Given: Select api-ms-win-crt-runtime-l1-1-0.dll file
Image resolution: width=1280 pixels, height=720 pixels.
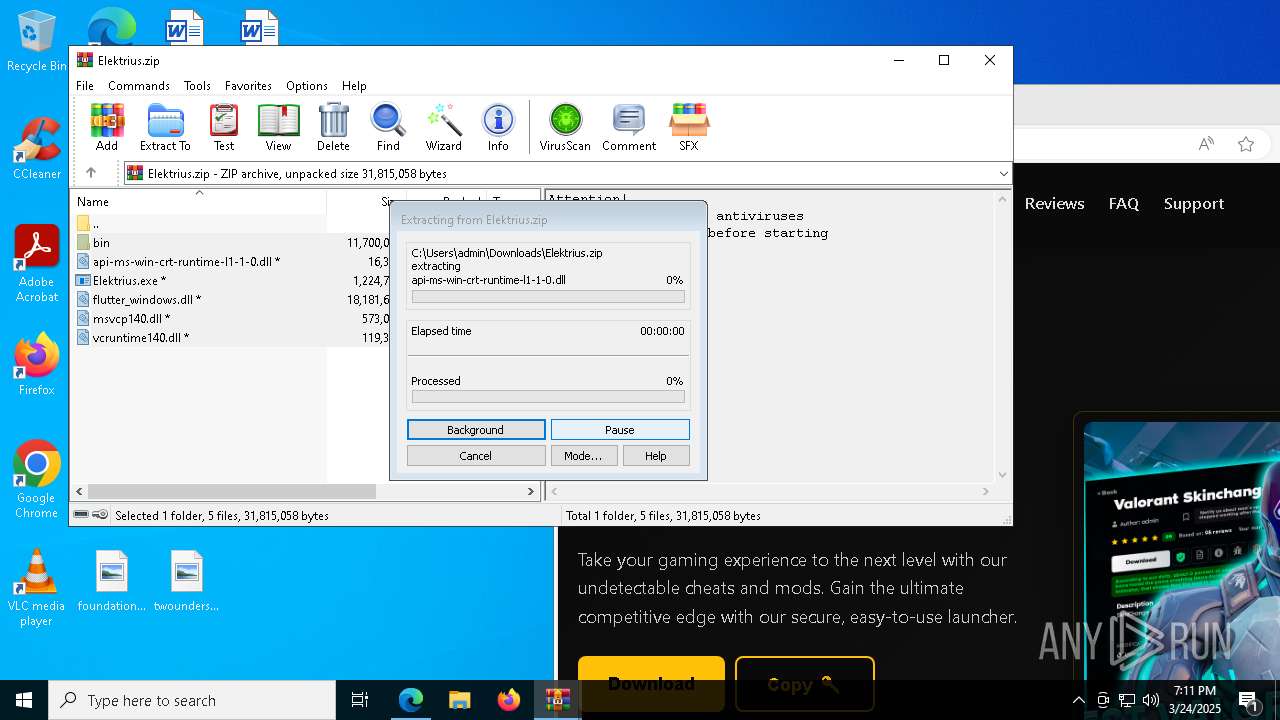Looking at the screenshot, I should pos(230,261).
